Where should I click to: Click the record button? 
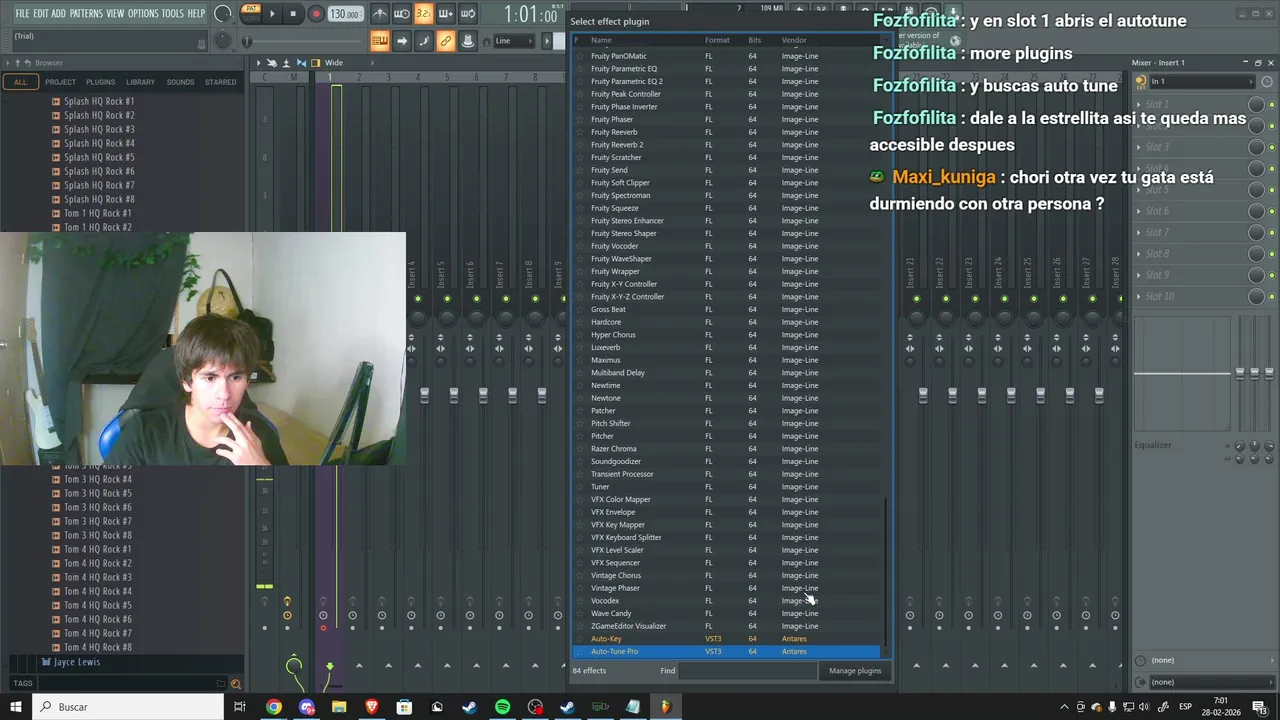[x=315, y=14]
